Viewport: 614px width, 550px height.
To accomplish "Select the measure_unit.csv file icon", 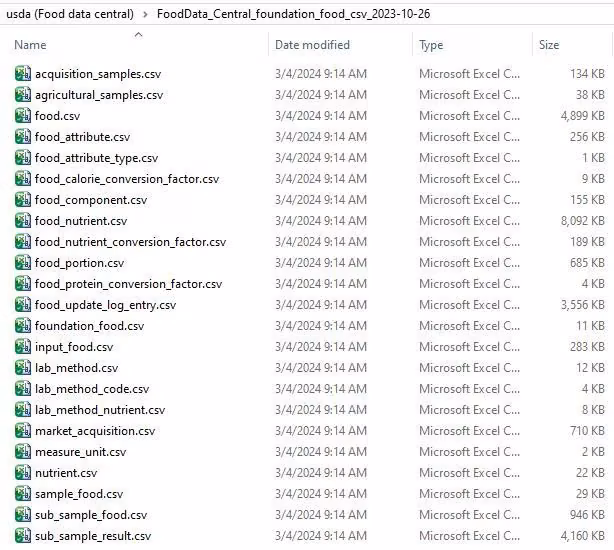I will click(23, 452).
